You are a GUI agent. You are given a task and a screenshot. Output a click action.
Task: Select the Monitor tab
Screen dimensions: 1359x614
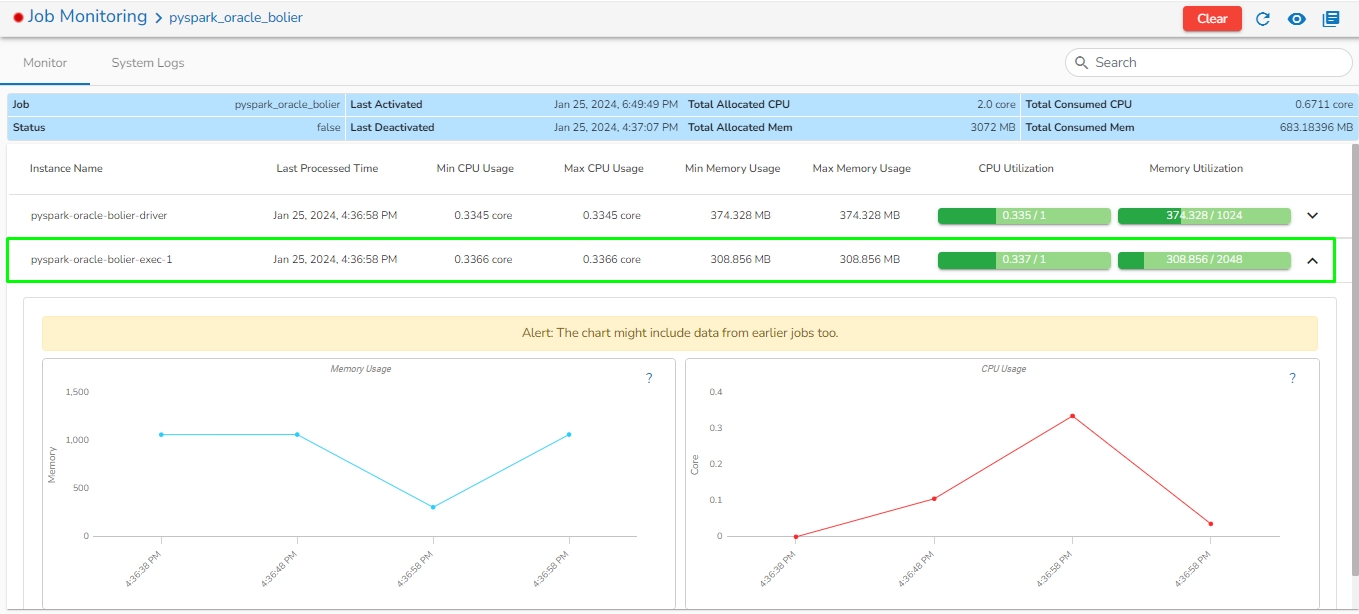tap(45, 63)
